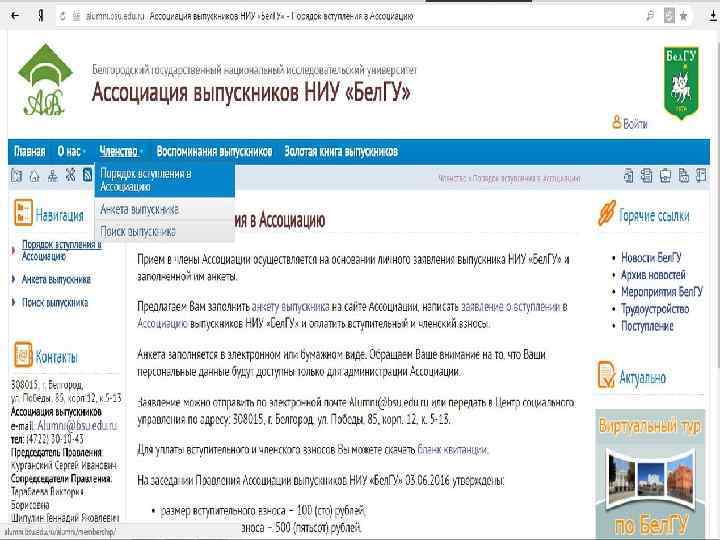Image resolution: width=720 pixels, height=540 pixels.
Task: Click the Ассоциация выпускников НИУ «БелГУ» title
Action: tap(251, 92)
